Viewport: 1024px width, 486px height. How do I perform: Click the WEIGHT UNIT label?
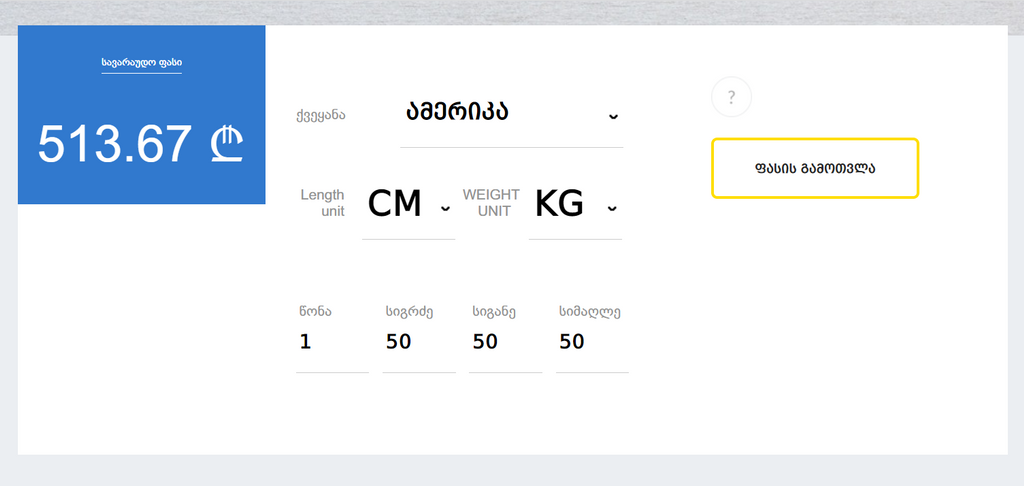491,203
